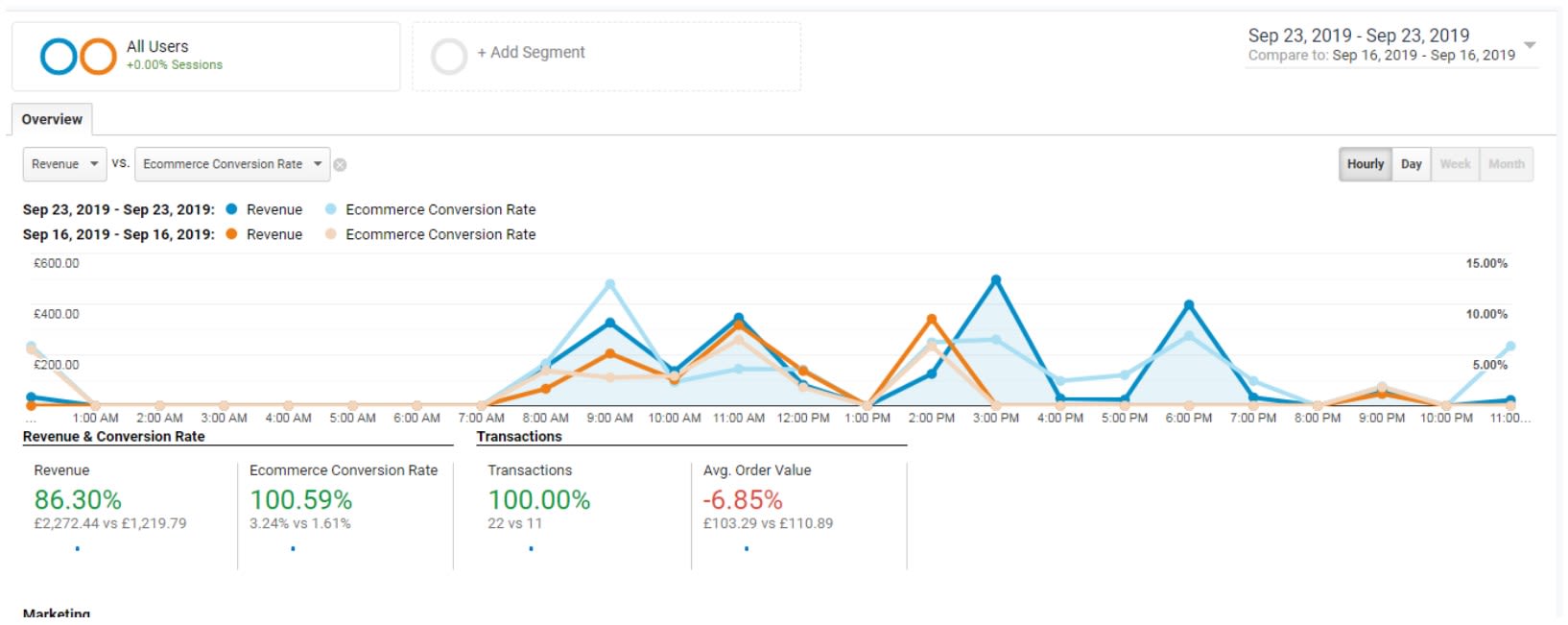Select the Overview tab

pyautogui.click(x=52, y=119)
